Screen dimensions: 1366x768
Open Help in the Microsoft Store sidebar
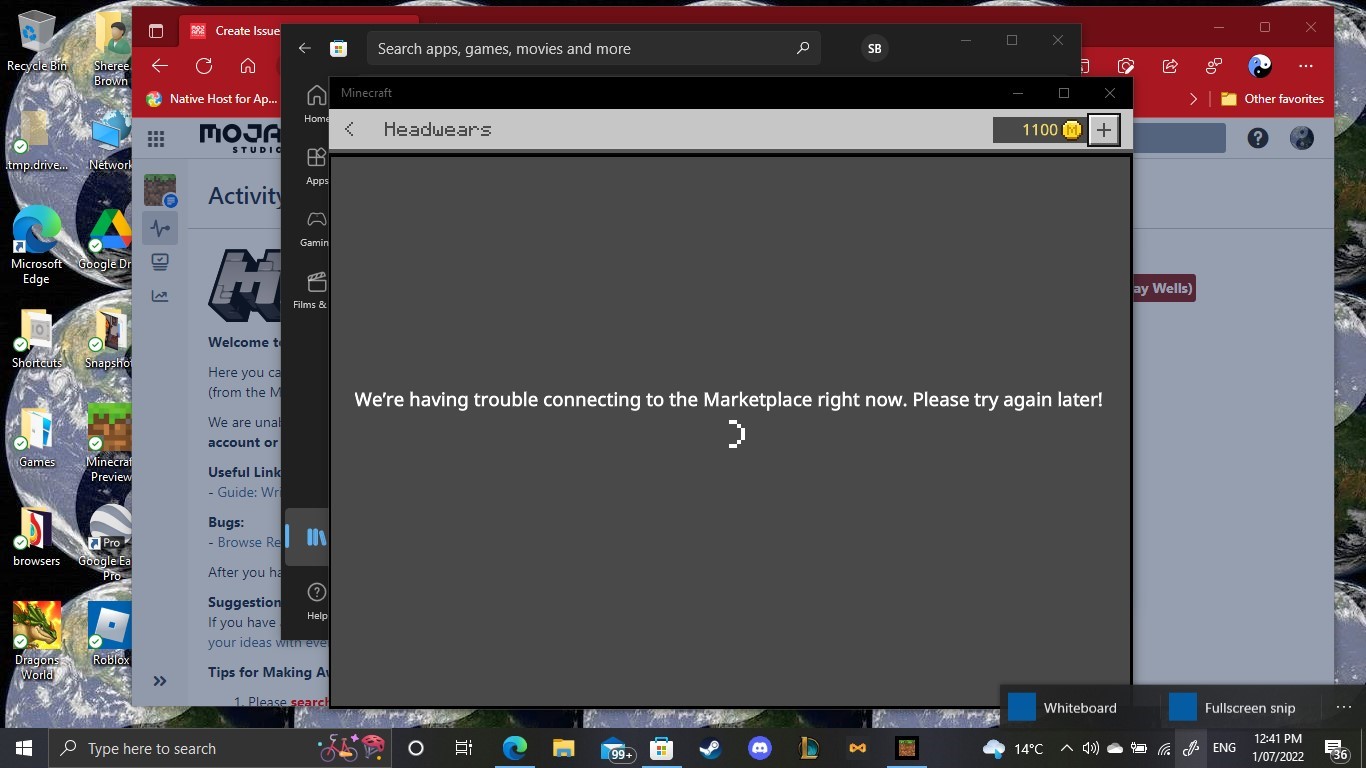point(316,601)
